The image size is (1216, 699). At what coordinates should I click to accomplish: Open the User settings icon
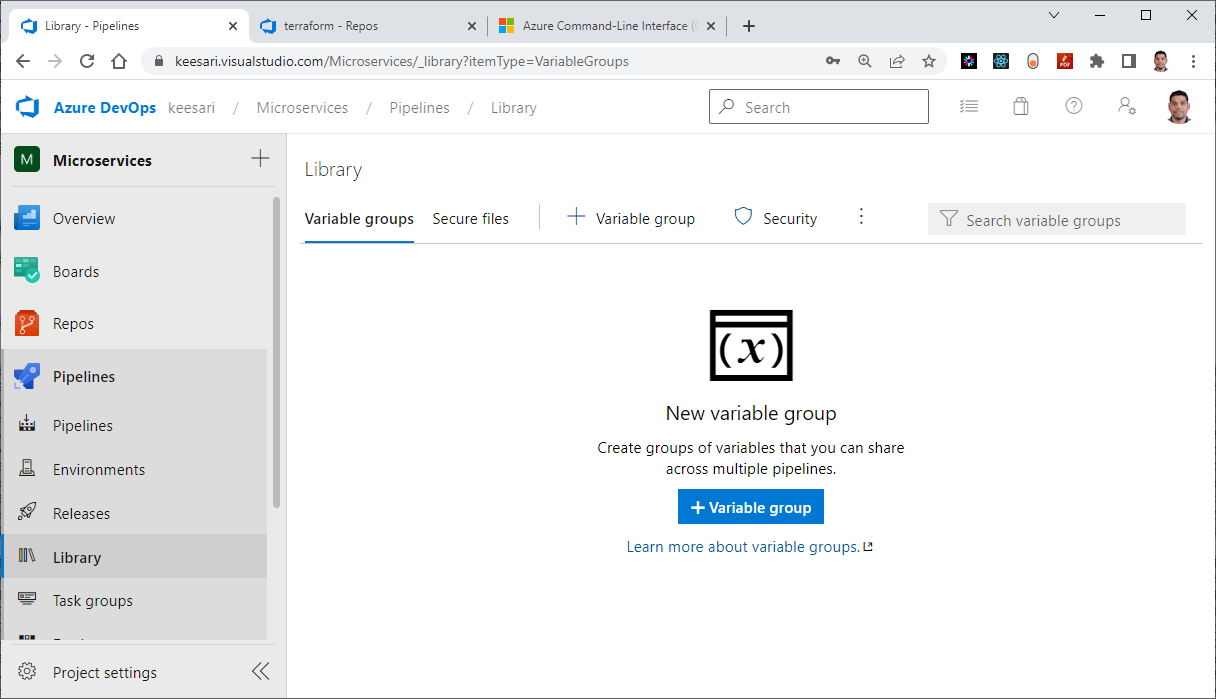click(1126, 106)
